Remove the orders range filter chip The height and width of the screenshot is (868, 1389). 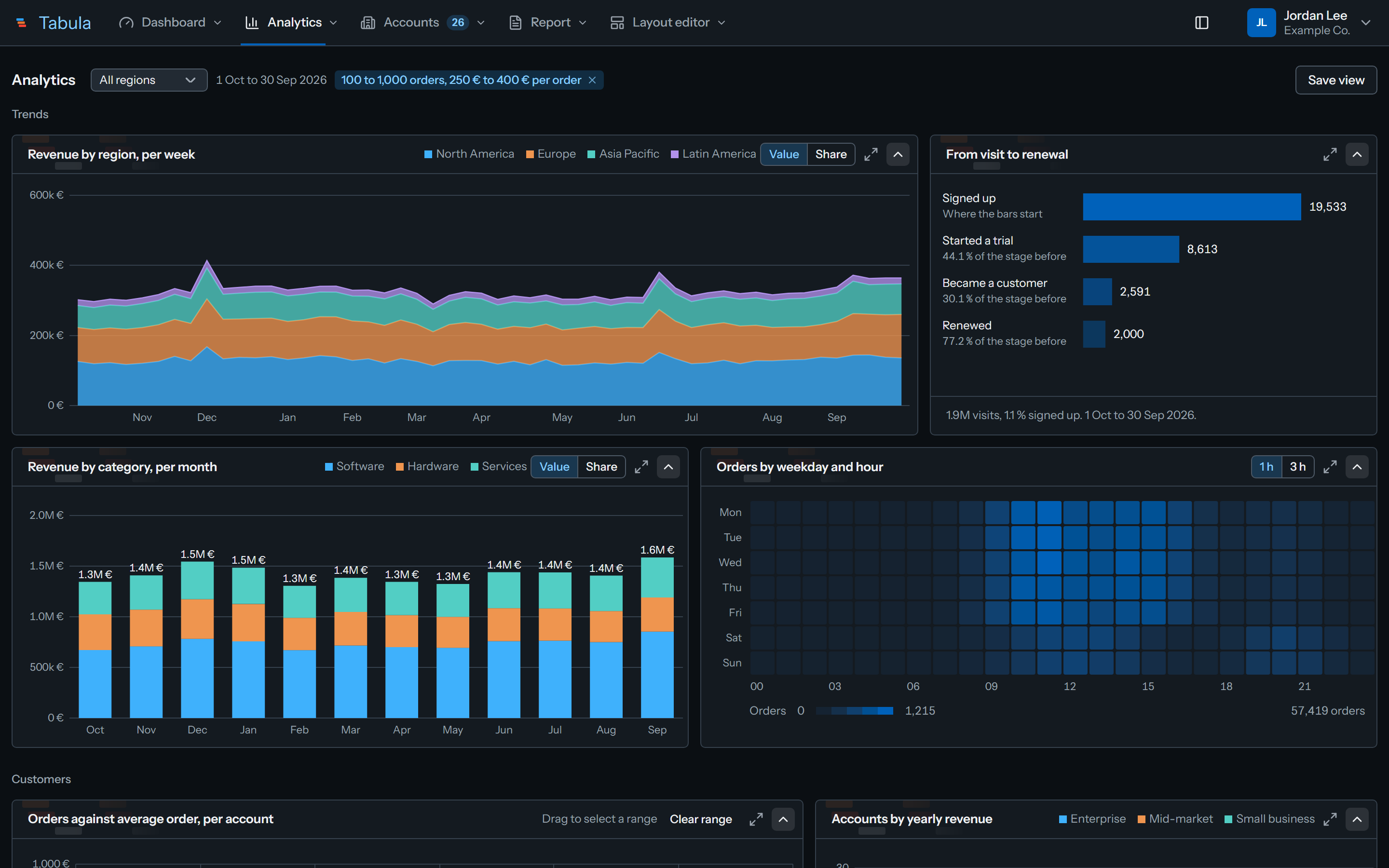(592, 80)
